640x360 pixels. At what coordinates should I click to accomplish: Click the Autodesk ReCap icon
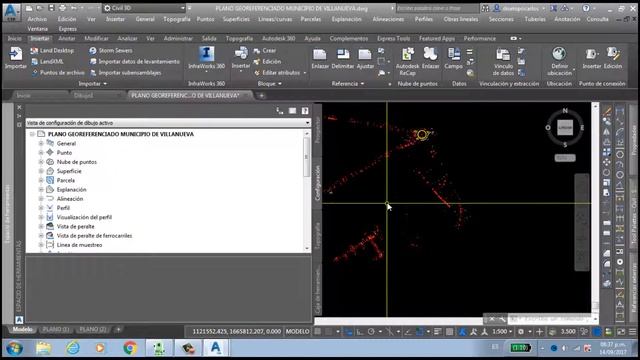point(407,61)
